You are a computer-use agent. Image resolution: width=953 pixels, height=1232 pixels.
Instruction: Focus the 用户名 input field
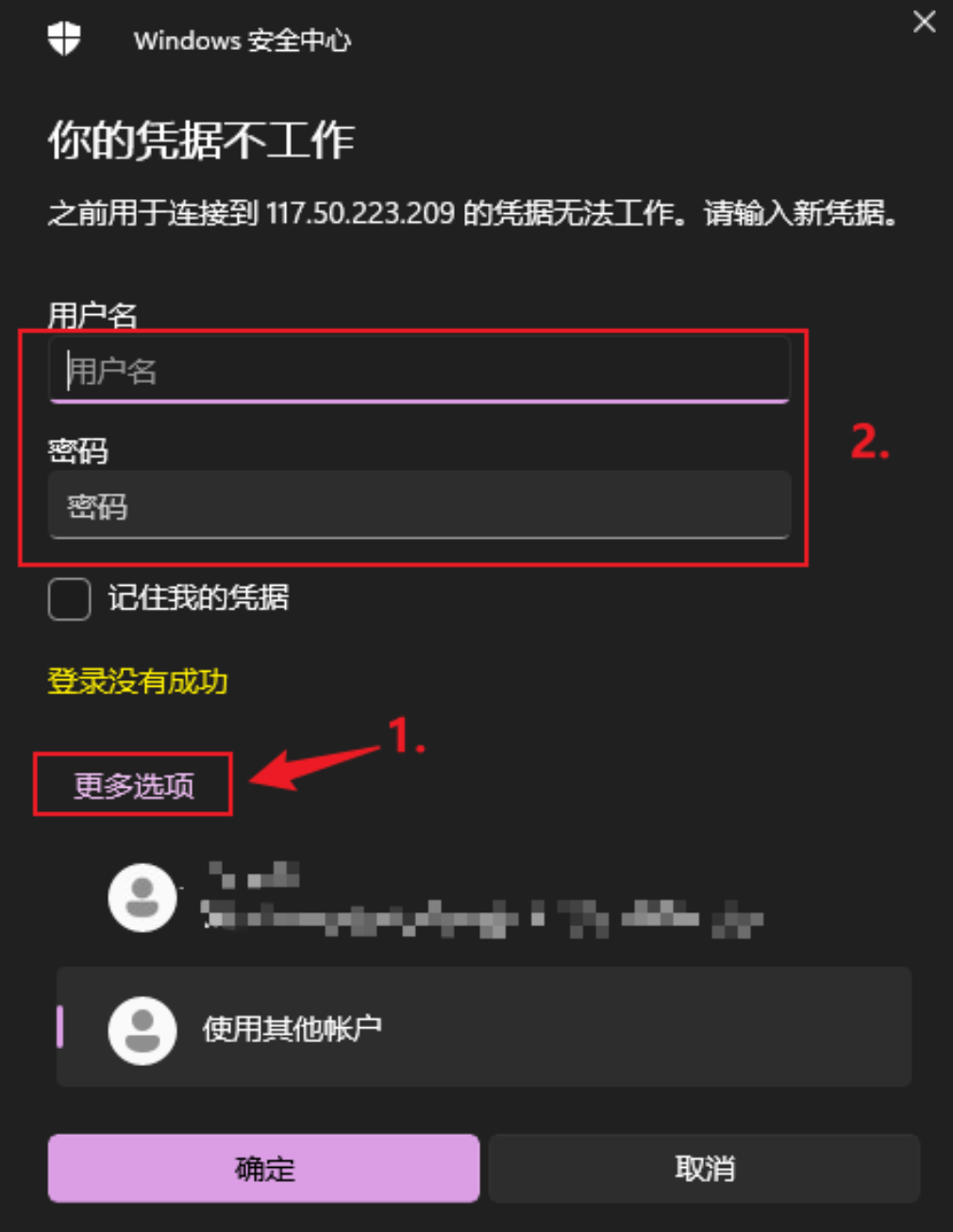(x=419, y=370)
